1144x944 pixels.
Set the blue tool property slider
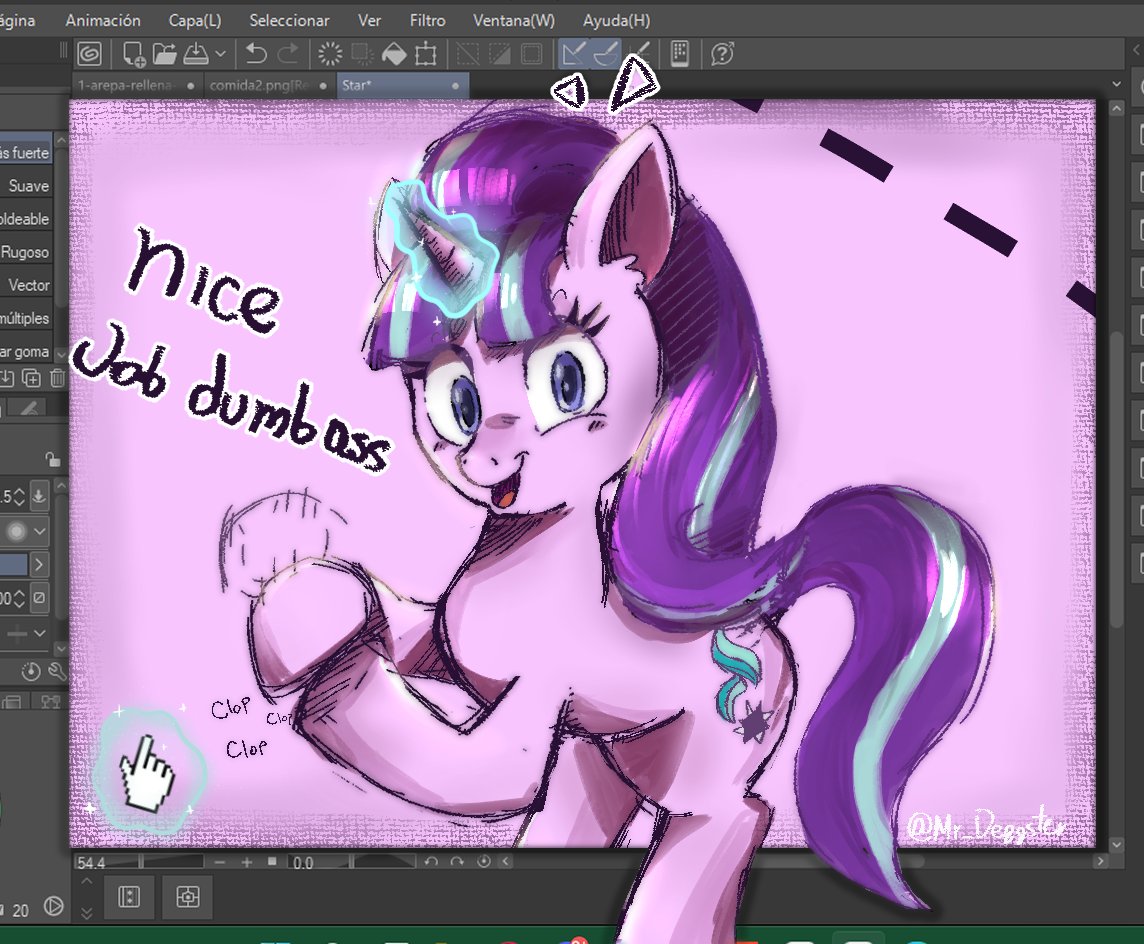click(14, 564)
